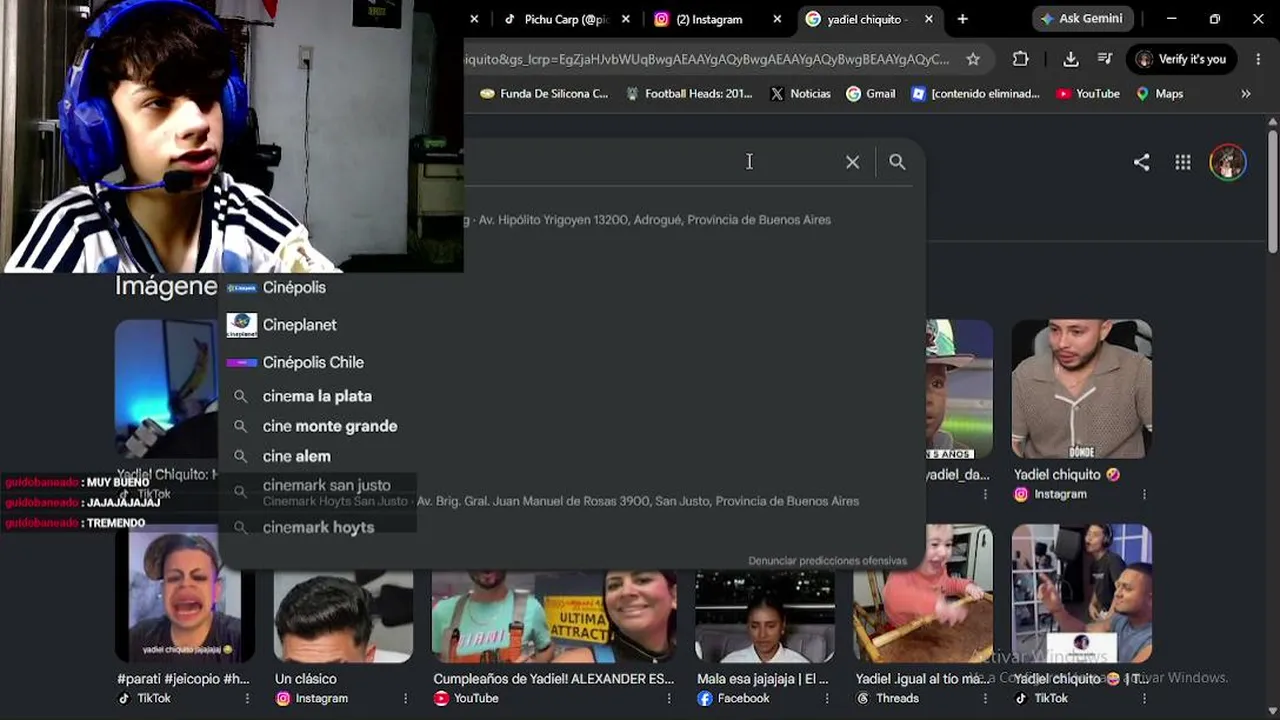Image resolution: width=1280 pixels, height=720 pixels.
Task: Click the Facebook source icon under Mala esa
Action: click(705, 699)
